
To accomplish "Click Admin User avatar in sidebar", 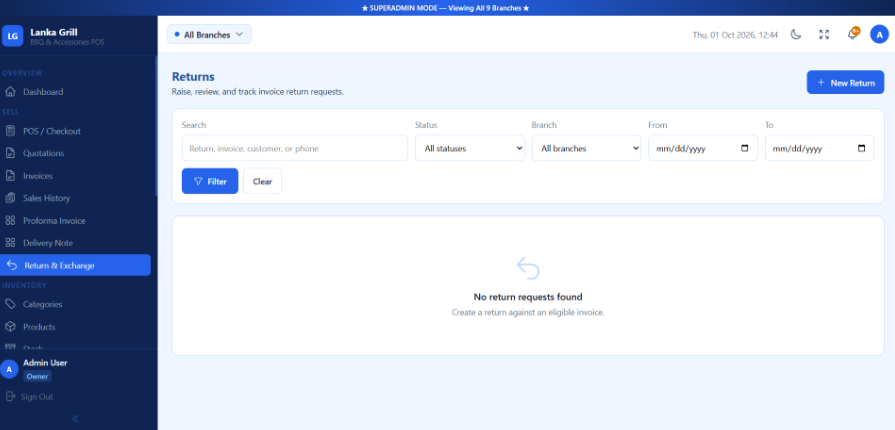I will pyautogui.click(x=9, y=369).
